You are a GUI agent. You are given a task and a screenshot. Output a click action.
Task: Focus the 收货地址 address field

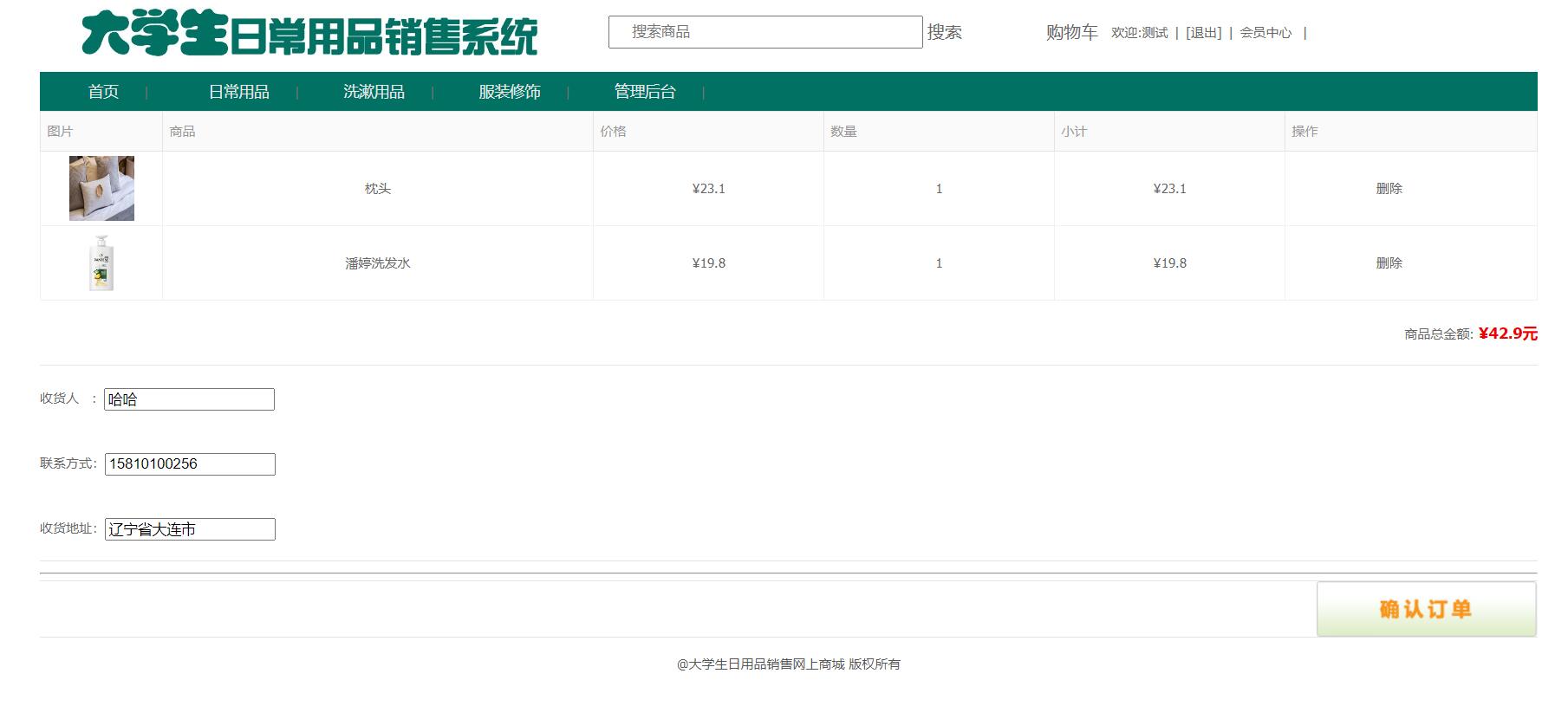pos(190,529)
